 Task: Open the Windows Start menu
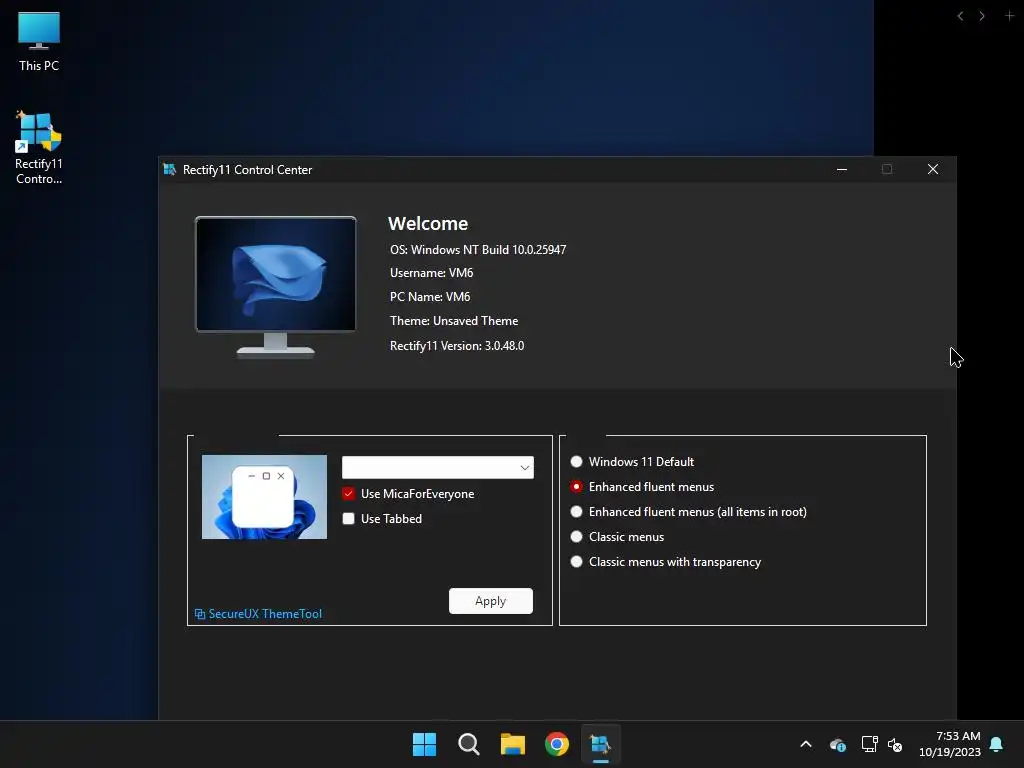[x=424, y=744]
